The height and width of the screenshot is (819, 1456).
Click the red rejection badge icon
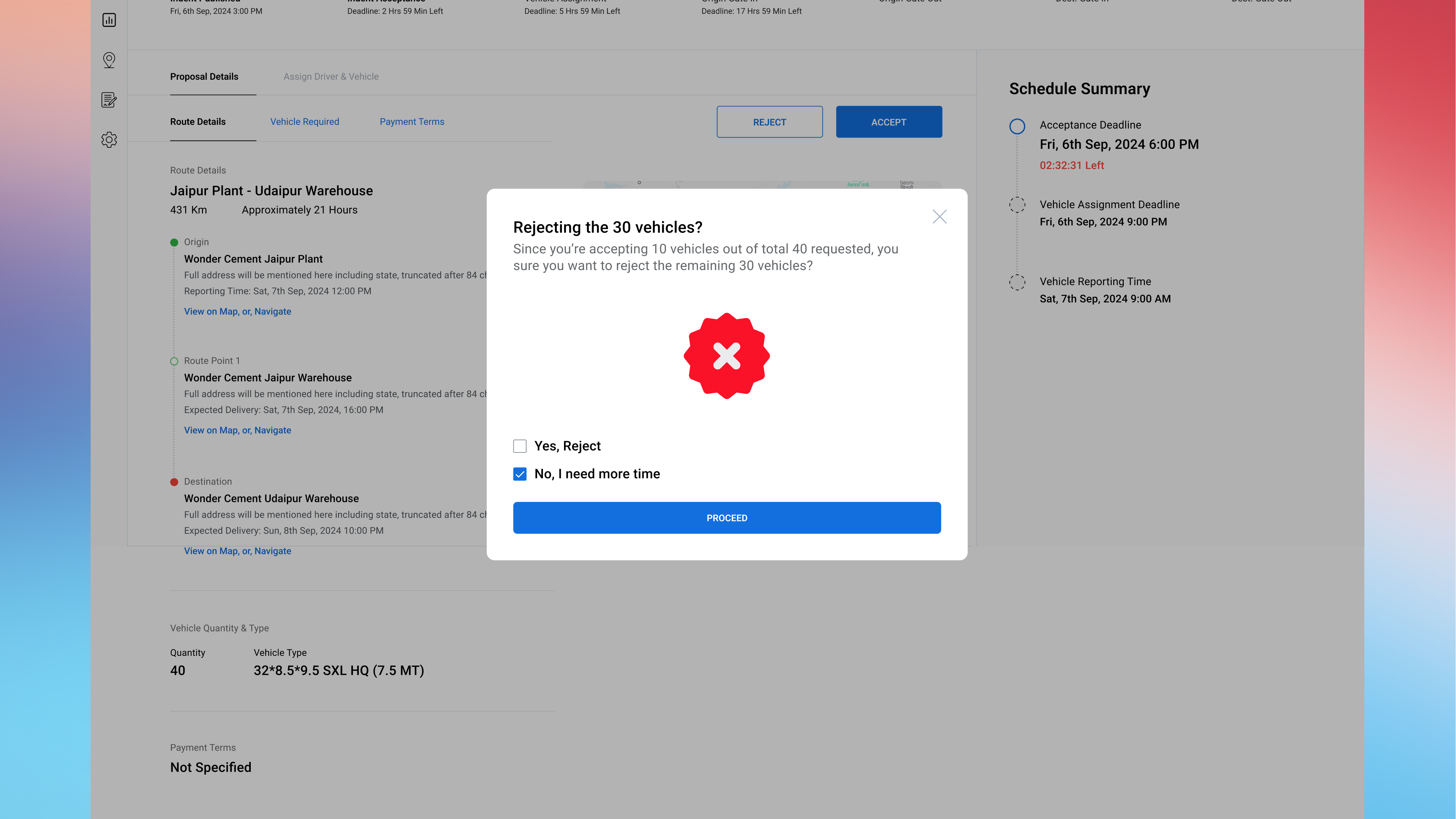(727, 356)
